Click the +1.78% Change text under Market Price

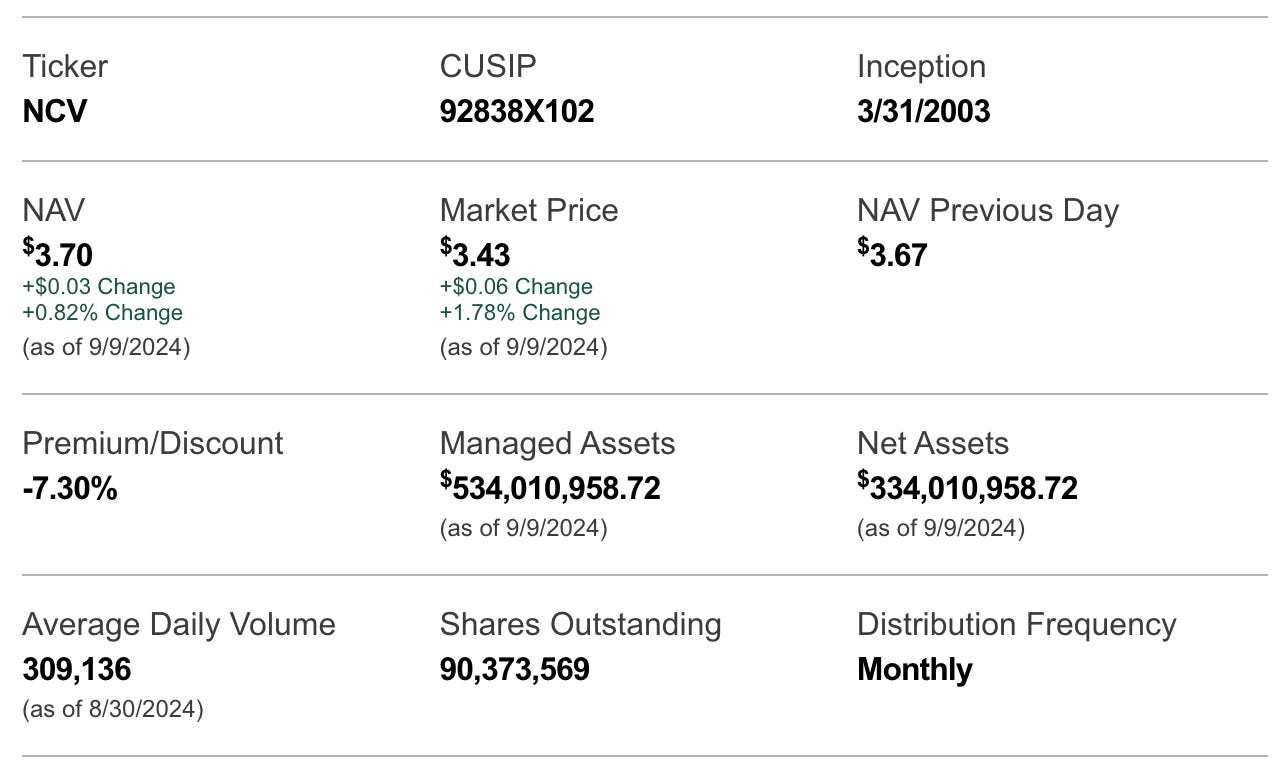520,312
